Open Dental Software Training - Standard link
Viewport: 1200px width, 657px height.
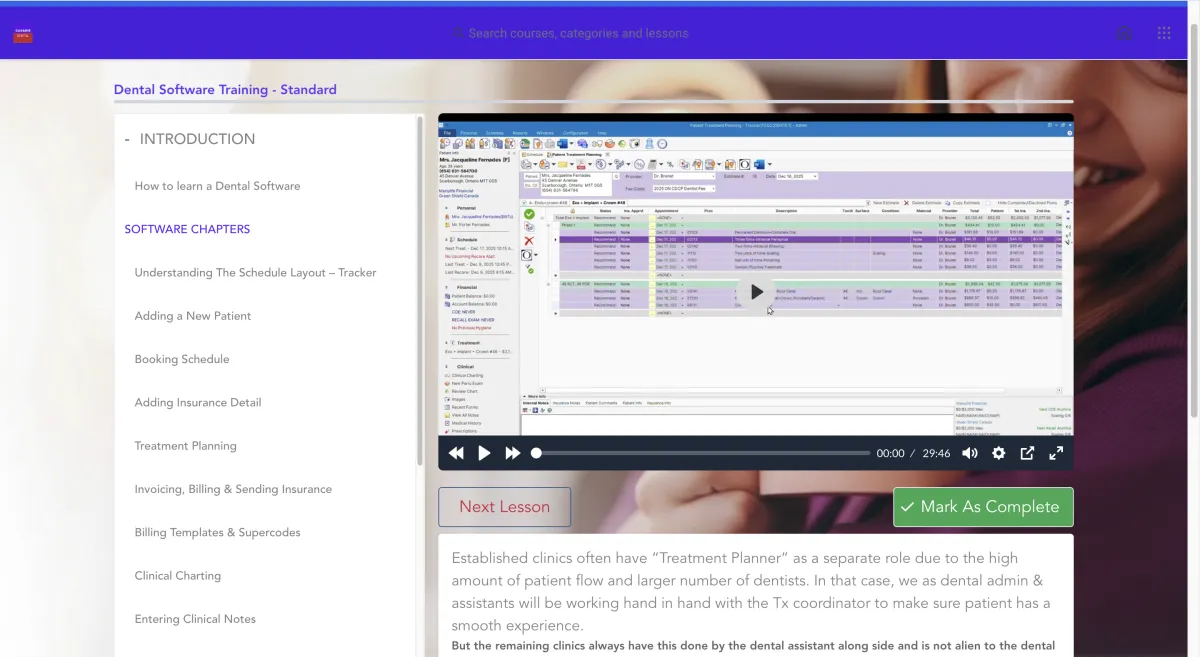click(x=225, y=89)
